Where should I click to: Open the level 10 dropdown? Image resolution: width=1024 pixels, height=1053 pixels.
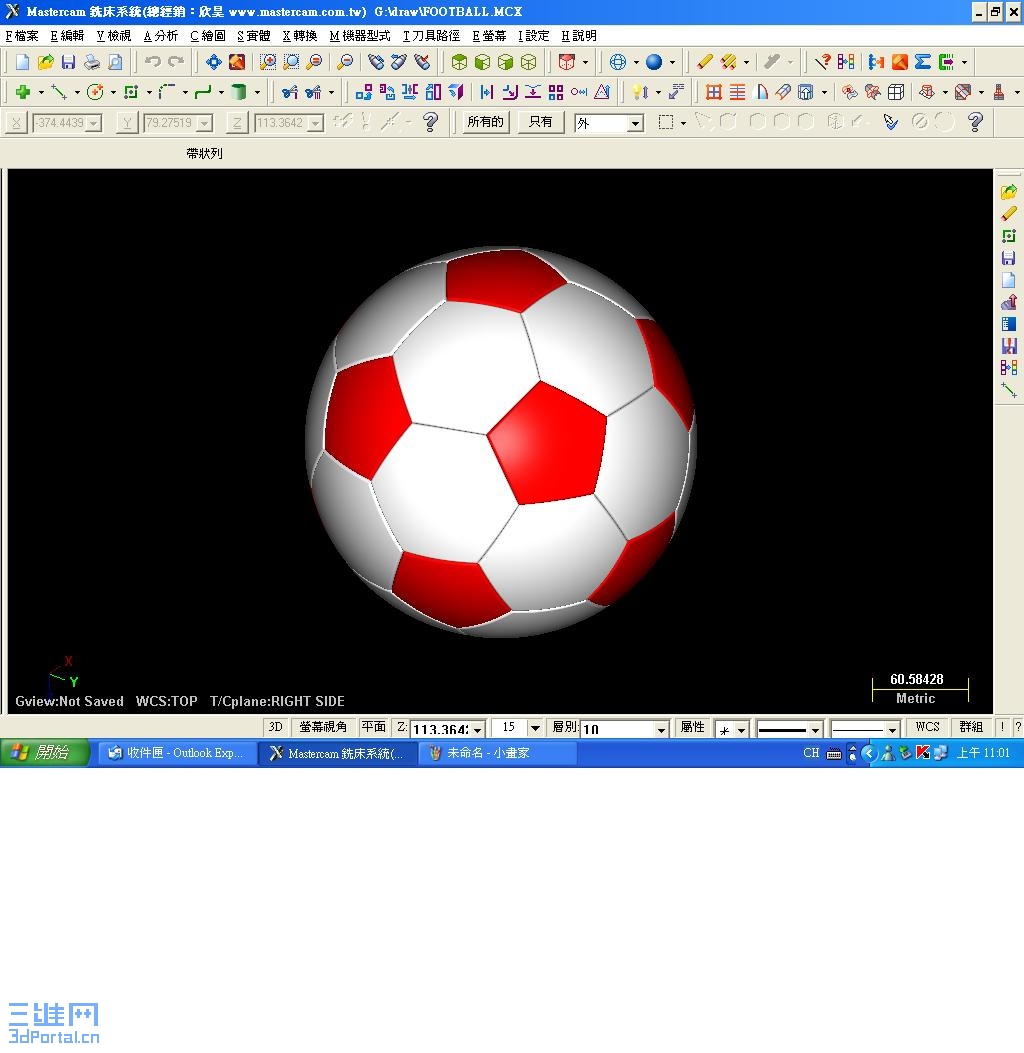[x=661, y=729]
